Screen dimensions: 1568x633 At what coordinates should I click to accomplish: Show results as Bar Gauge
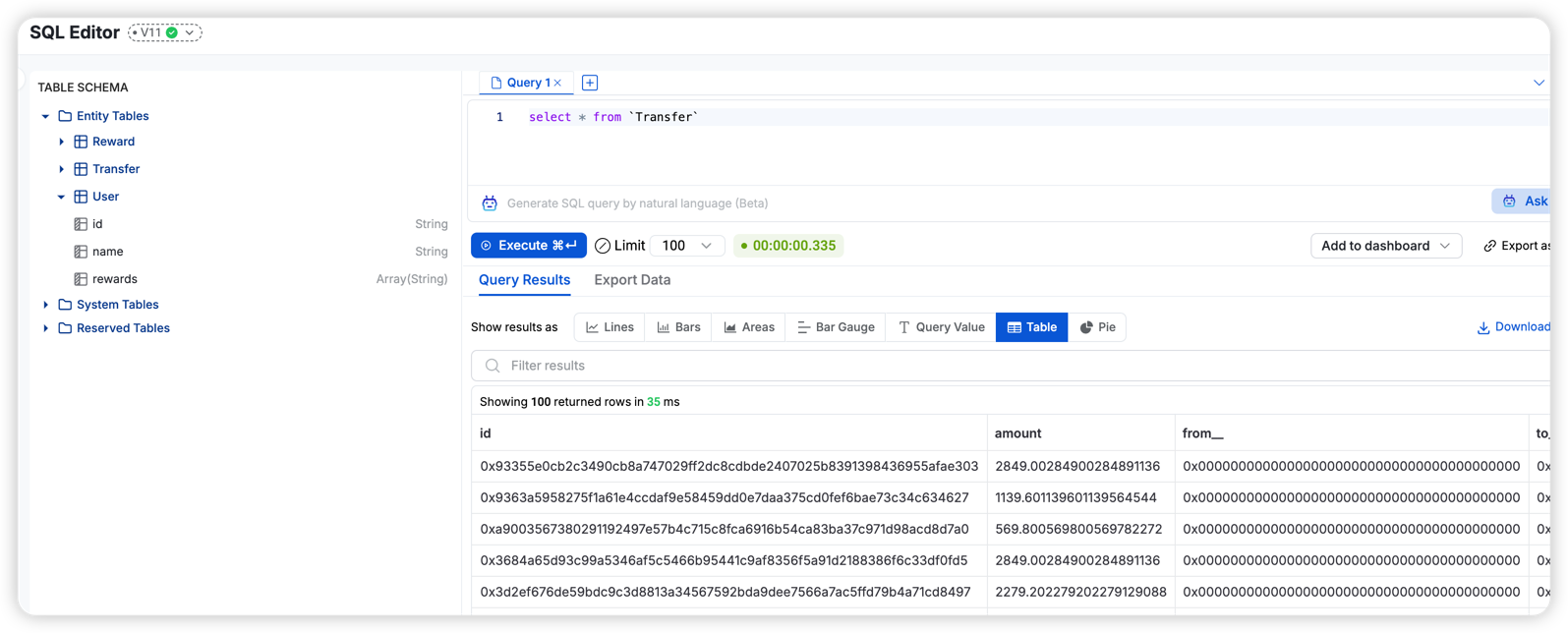[836, 327]
